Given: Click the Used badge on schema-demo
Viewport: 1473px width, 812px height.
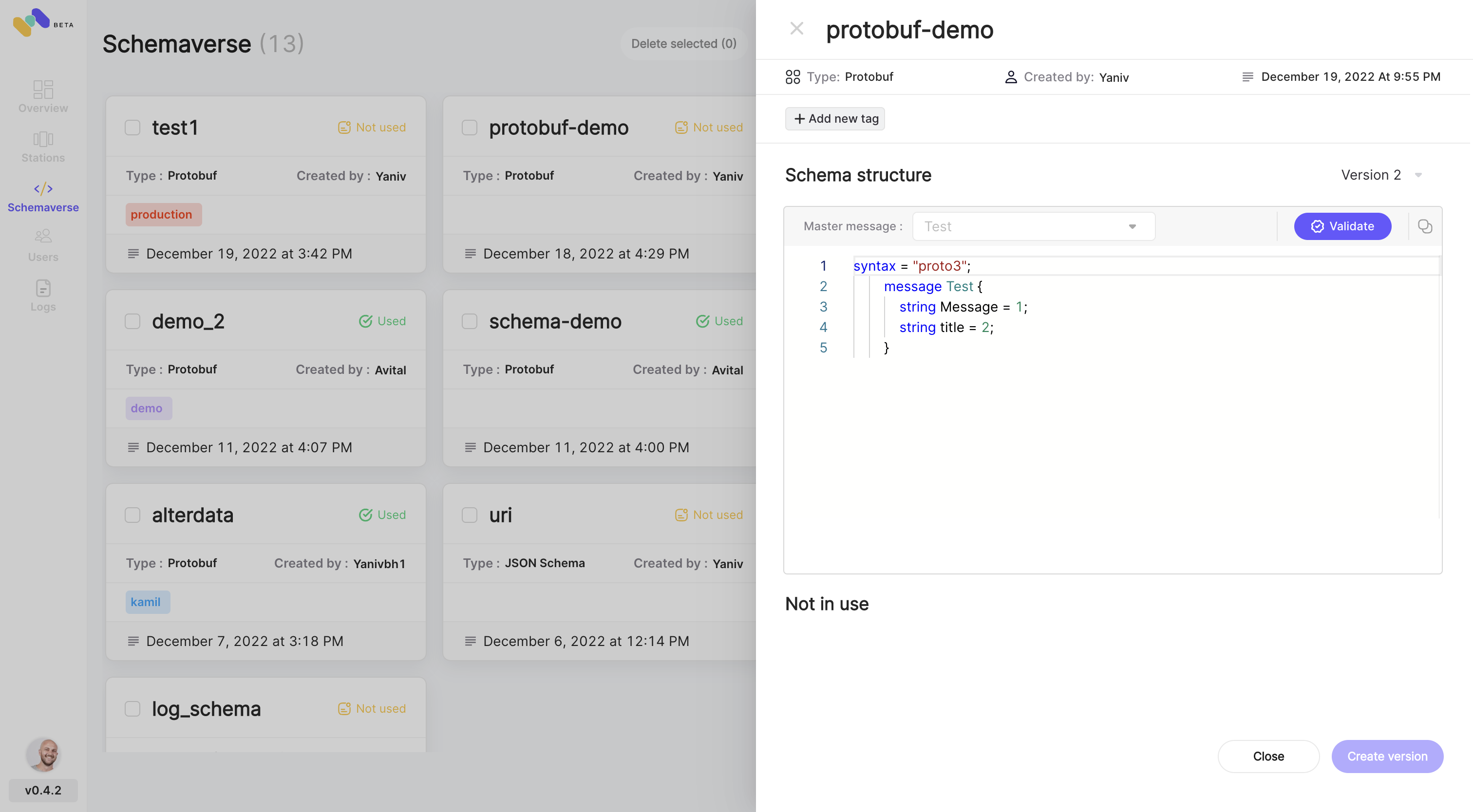Looking at the screenshot, I should [720, 321].
